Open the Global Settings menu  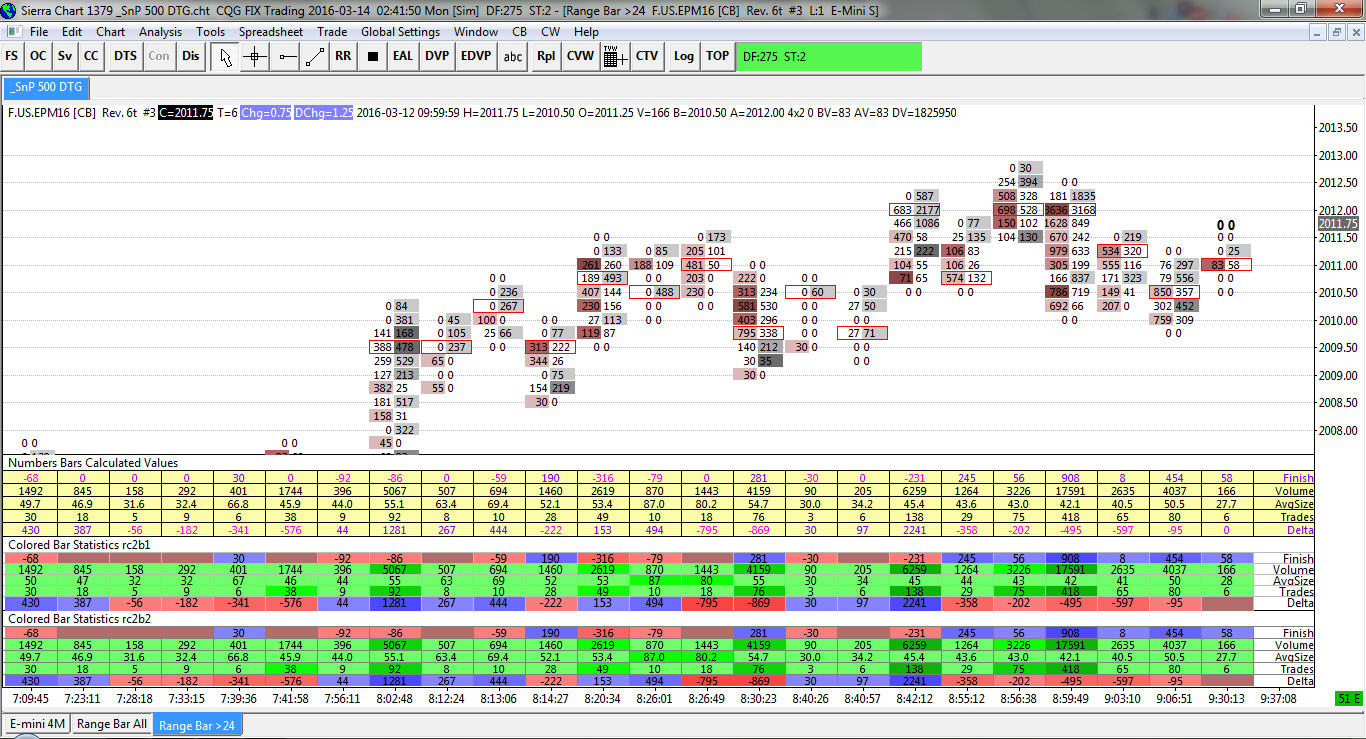pos(400,32)
